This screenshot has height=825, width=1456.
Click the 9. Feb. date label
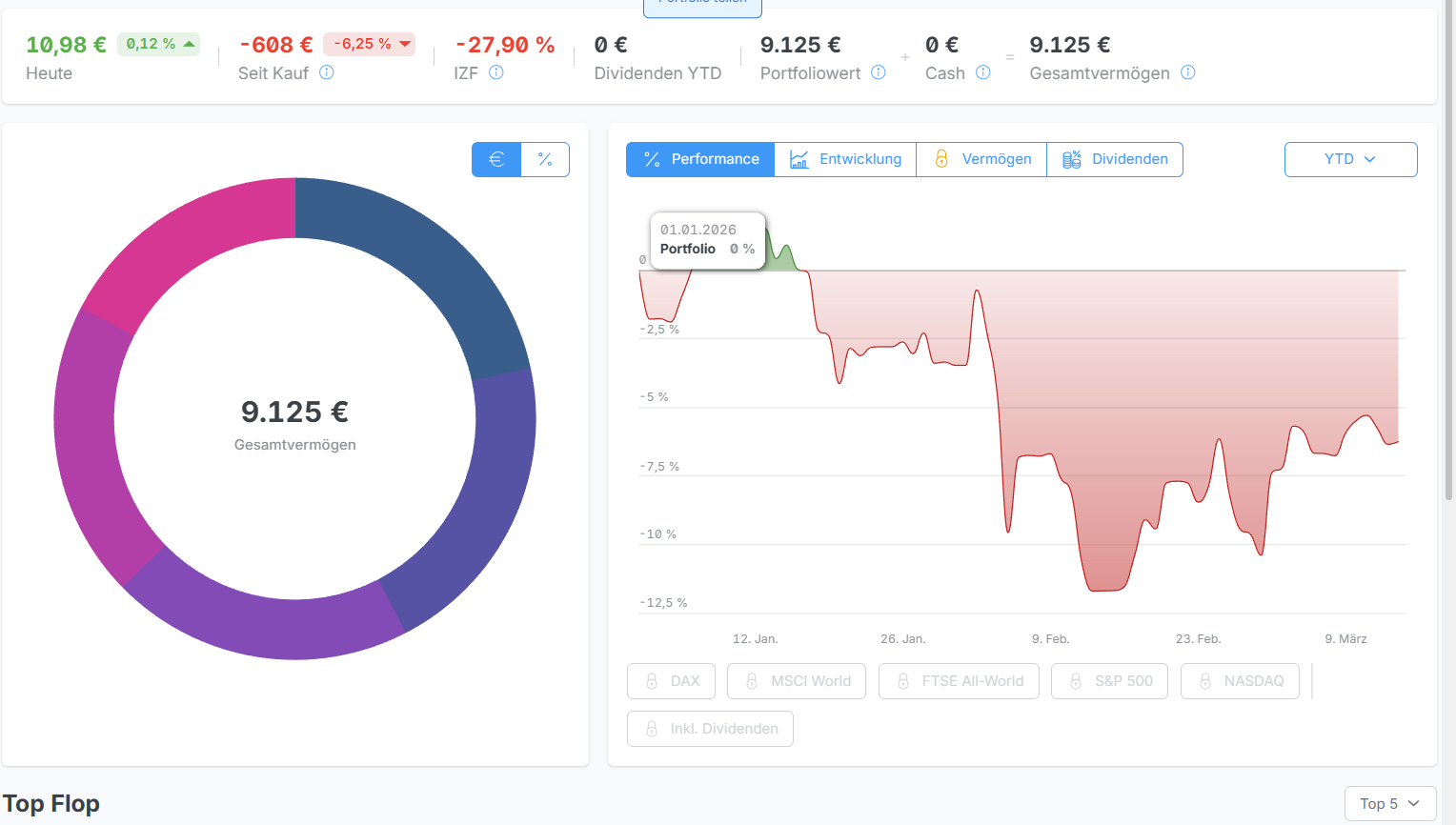(x=1051, y=639)
